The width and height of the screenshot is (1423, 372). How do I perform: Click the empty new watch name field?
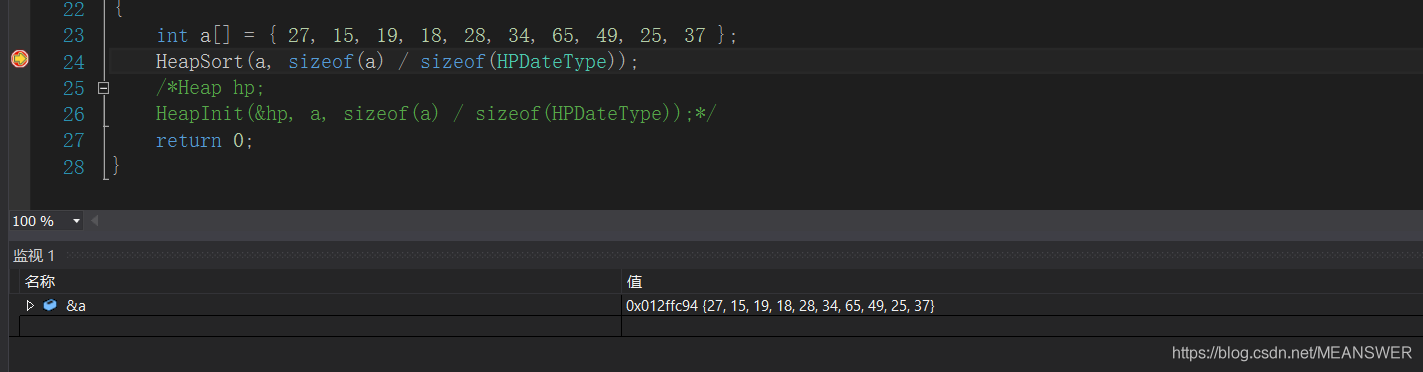[320, 326]
